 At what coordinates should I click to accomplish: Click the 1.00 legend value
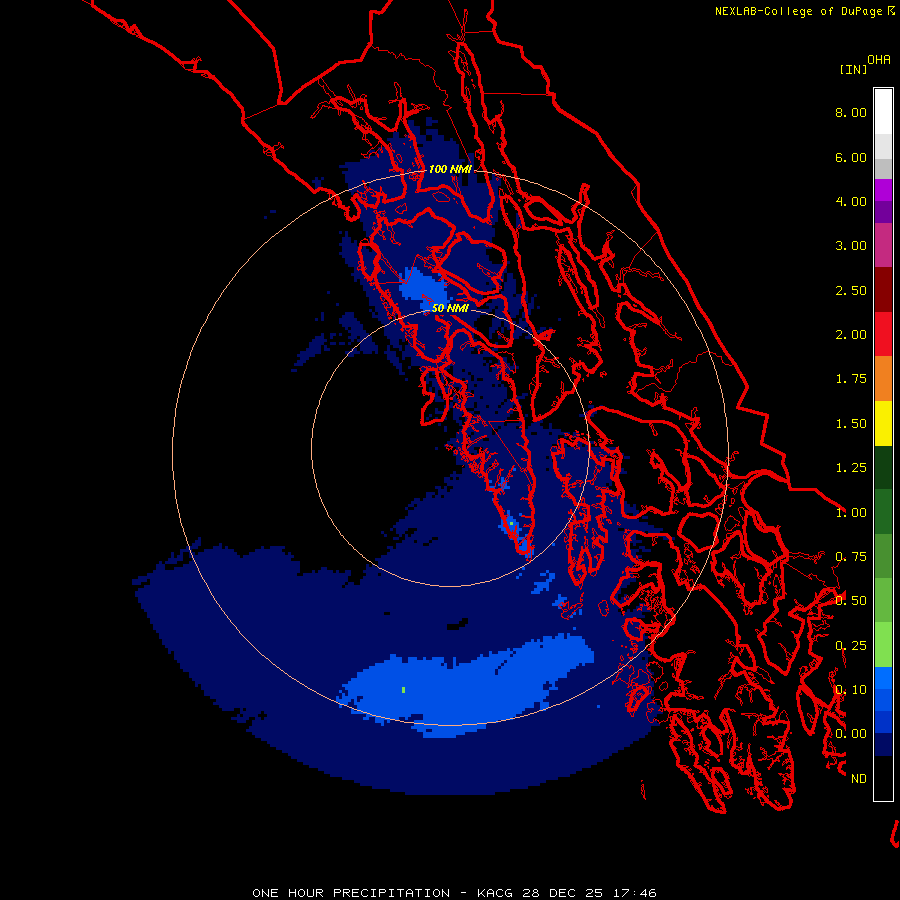(851, 513)
